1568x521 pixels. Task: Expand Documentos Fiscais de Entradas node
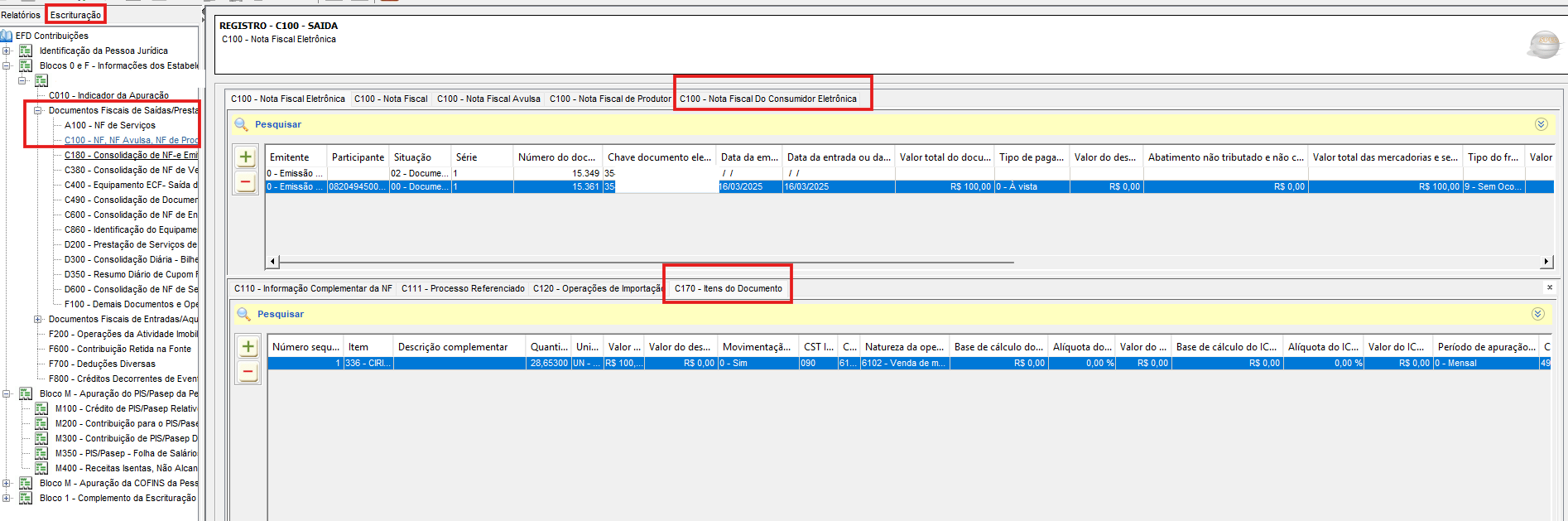(x=37, y=319)
